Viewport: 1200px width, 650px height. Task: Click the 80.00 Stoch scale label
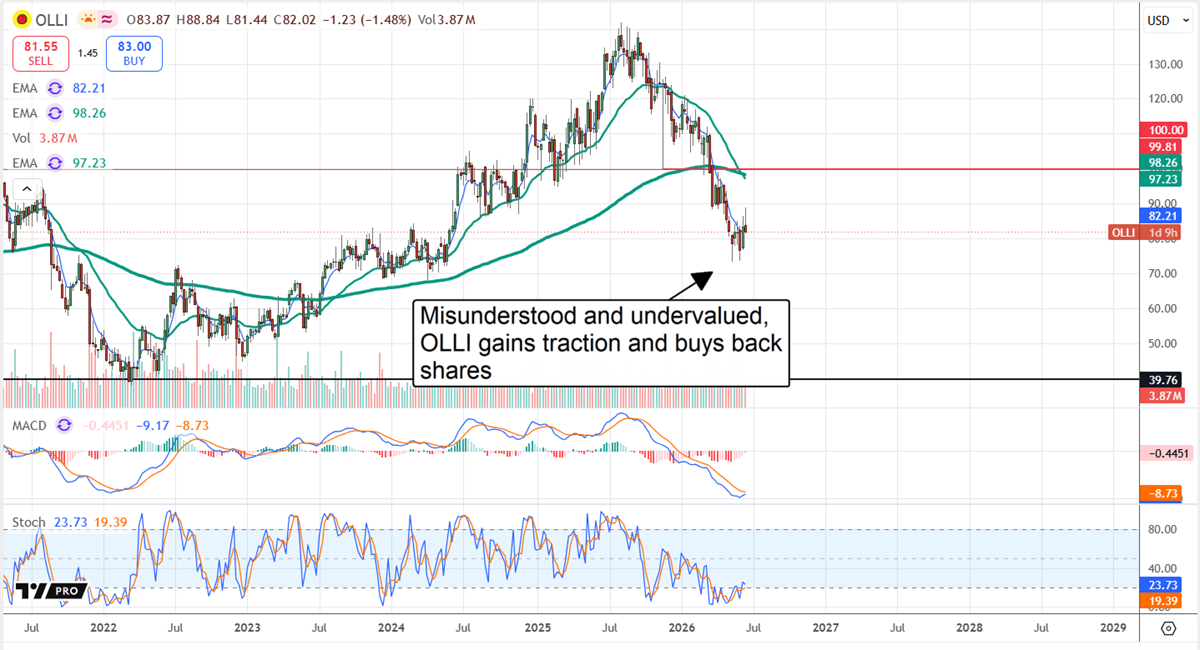coord(1163,530)
